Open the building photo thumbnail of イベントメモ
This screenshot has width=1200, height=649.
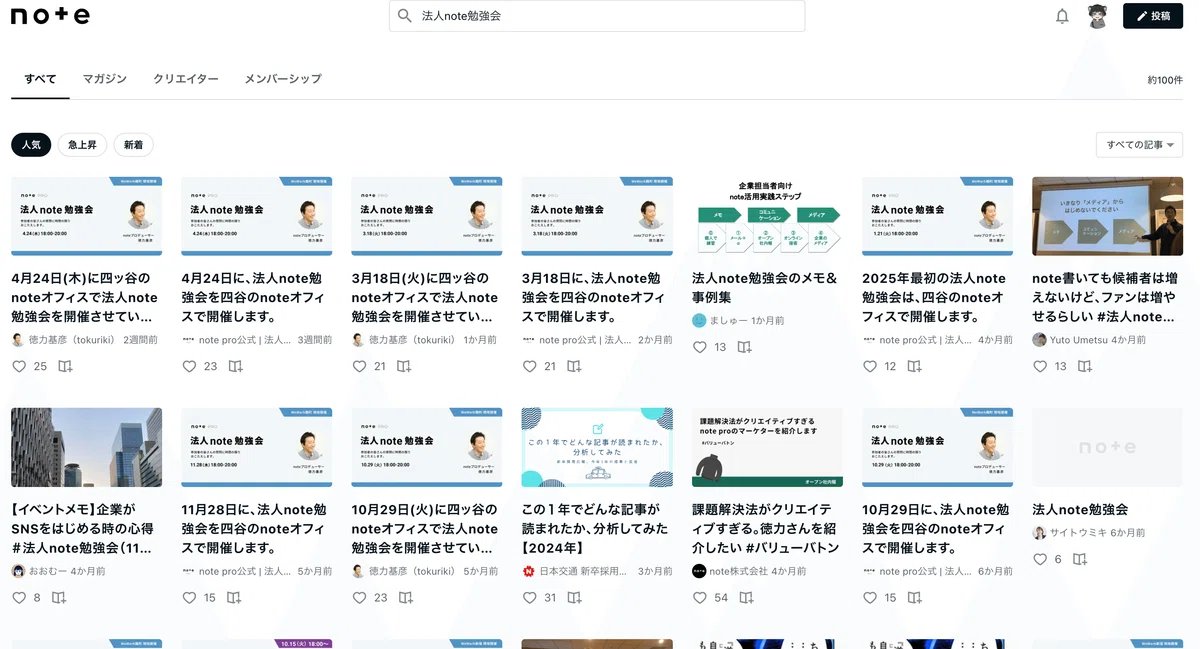click(86, 447)
